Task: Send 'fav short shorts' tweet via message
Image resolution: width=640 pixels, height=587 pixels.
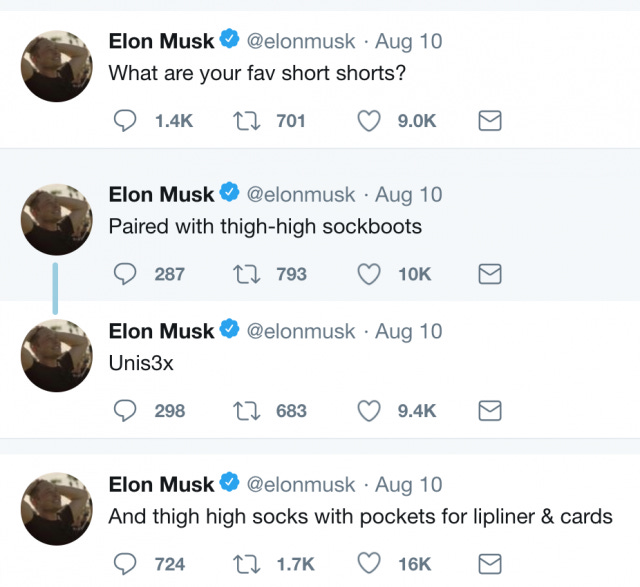Action: (x=490, y=121)
